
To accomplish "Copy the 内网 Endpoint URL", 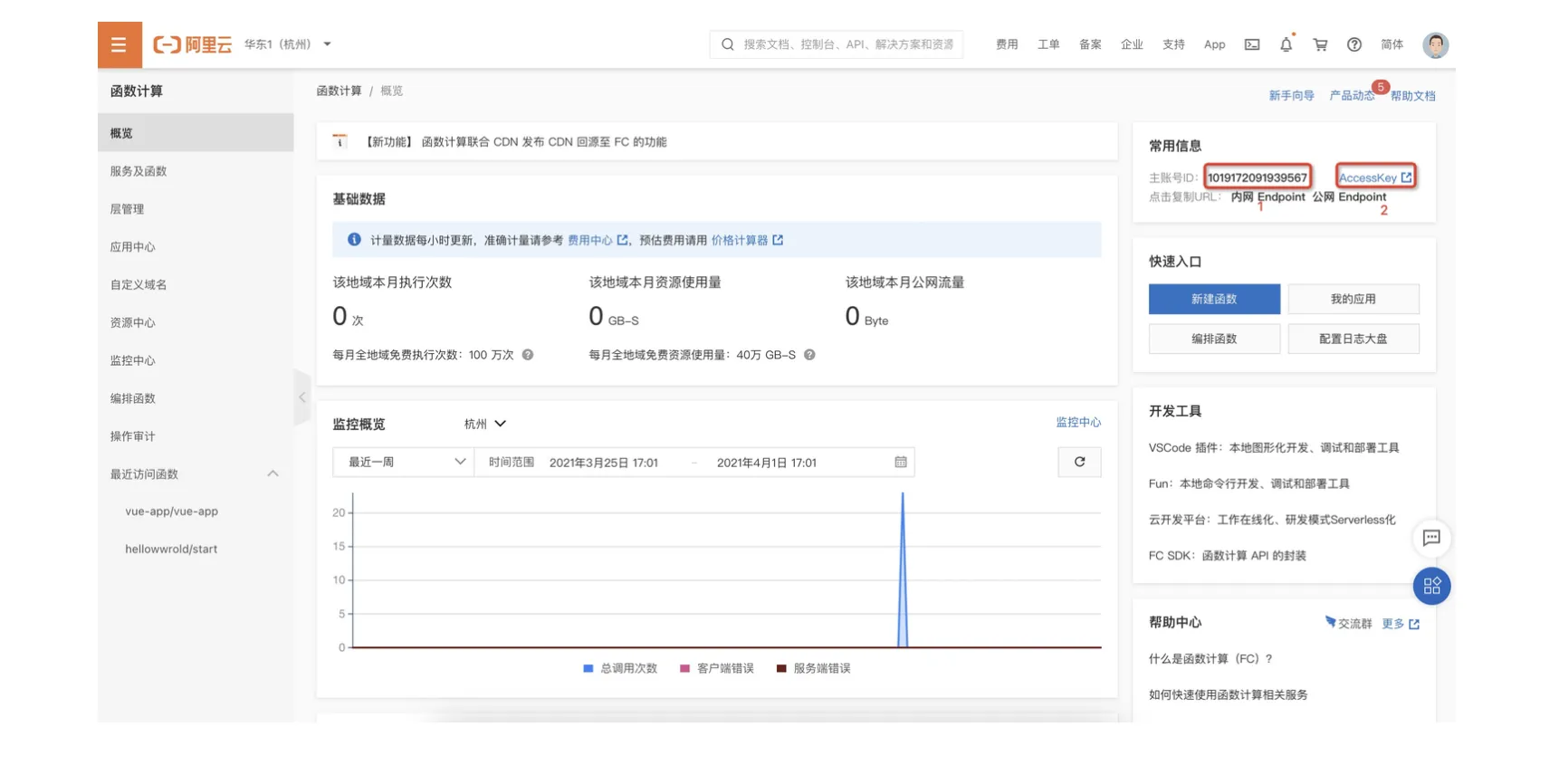I will click(x=1268, y=197).
